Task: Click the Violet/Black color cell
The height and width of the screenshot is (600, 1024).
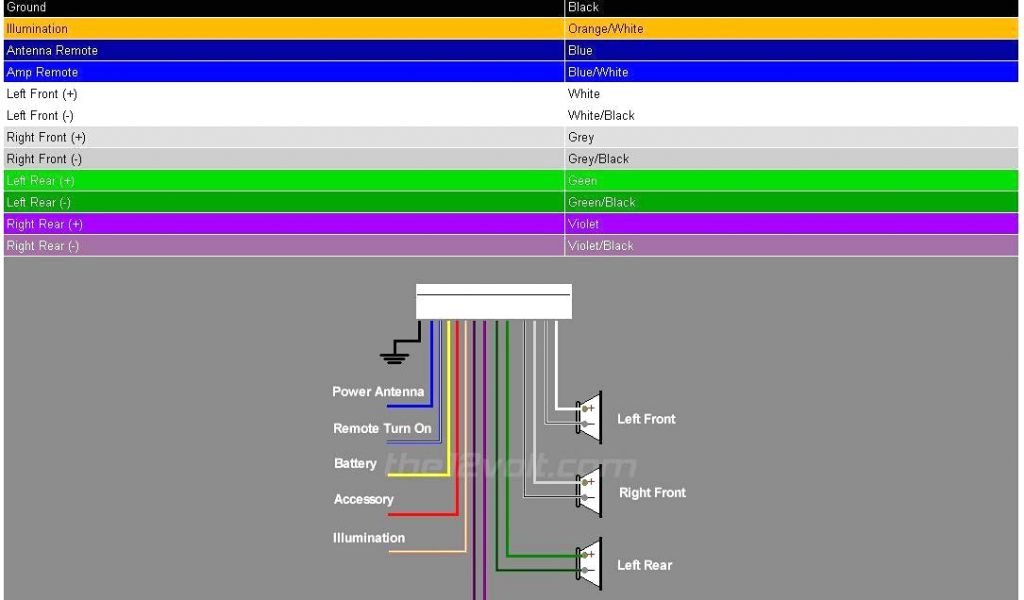Action: (600, 246)
